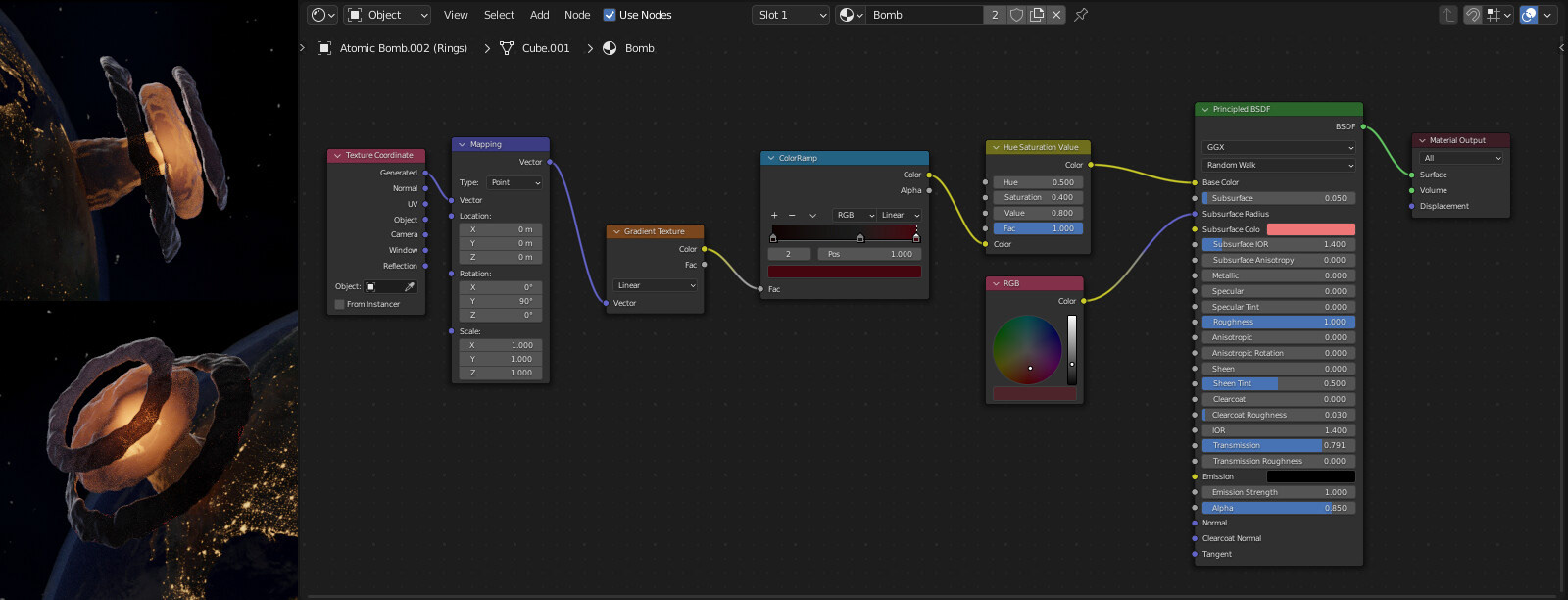Viewport: 1568px width, 600px height.
Task: Open the sidebar with right edge arrow
Action: 1561,47
